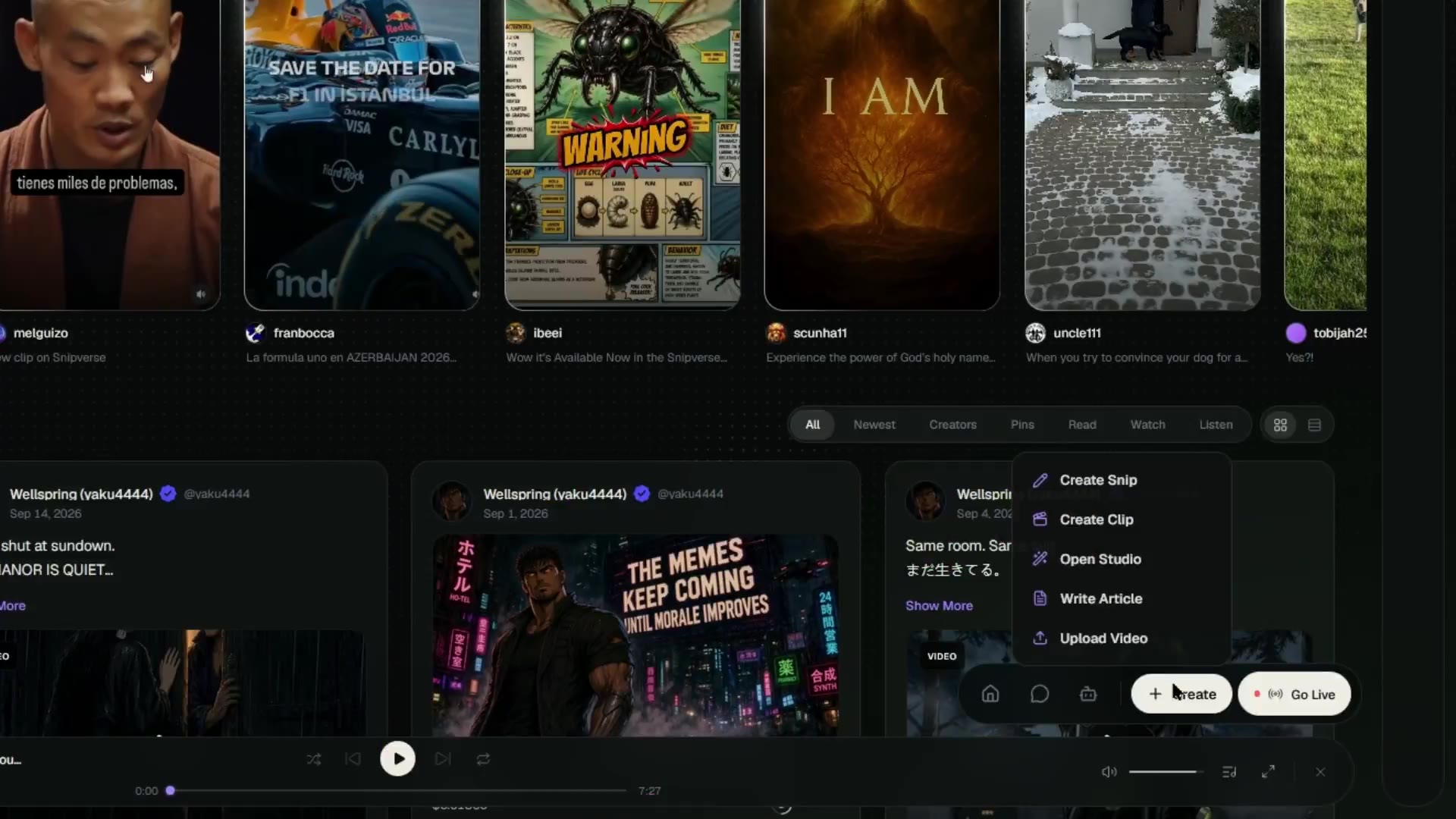The height and width of the screenshot is (819, 1456).
Task: Click the Create button
Action: point(1181,694)
